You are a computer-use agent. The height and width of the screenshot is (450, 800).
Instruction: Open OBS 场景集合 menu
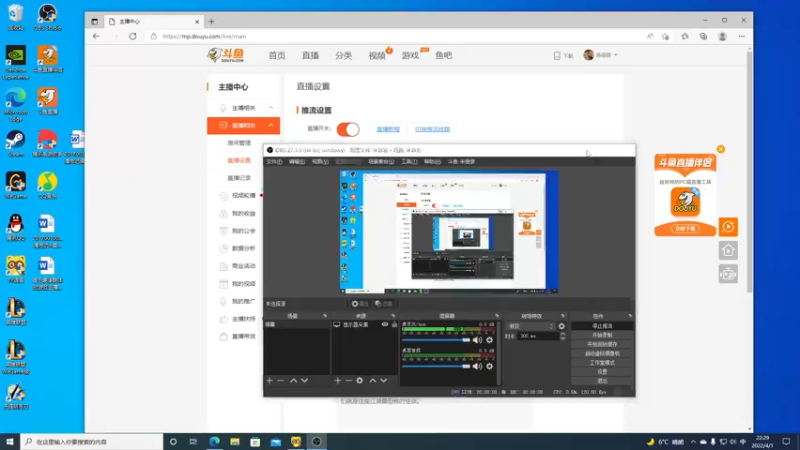click(x=381, y=162)
